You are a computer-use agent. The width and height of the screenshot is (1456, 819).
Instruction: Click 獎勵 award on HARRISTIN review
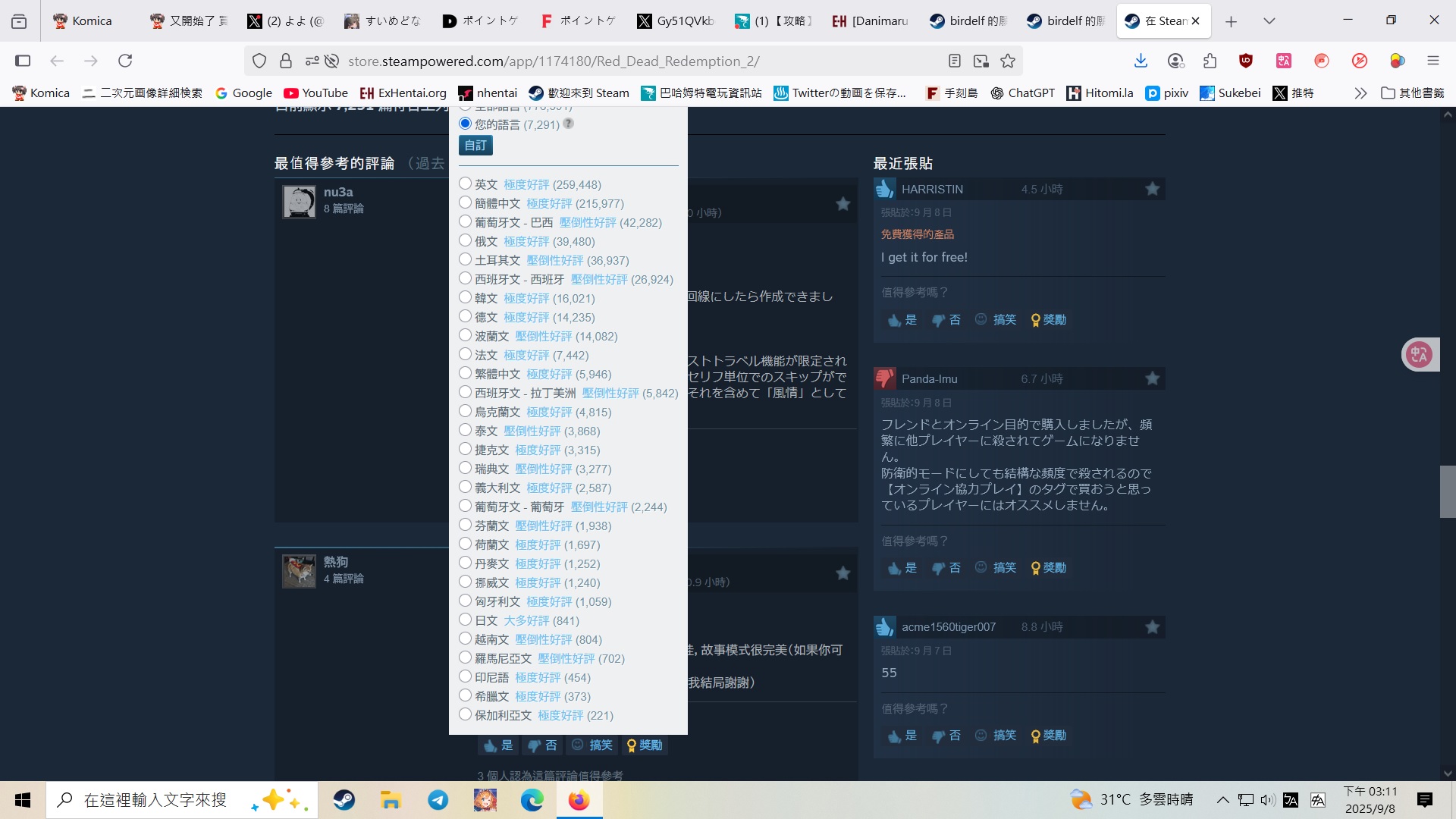point(1049,320)
